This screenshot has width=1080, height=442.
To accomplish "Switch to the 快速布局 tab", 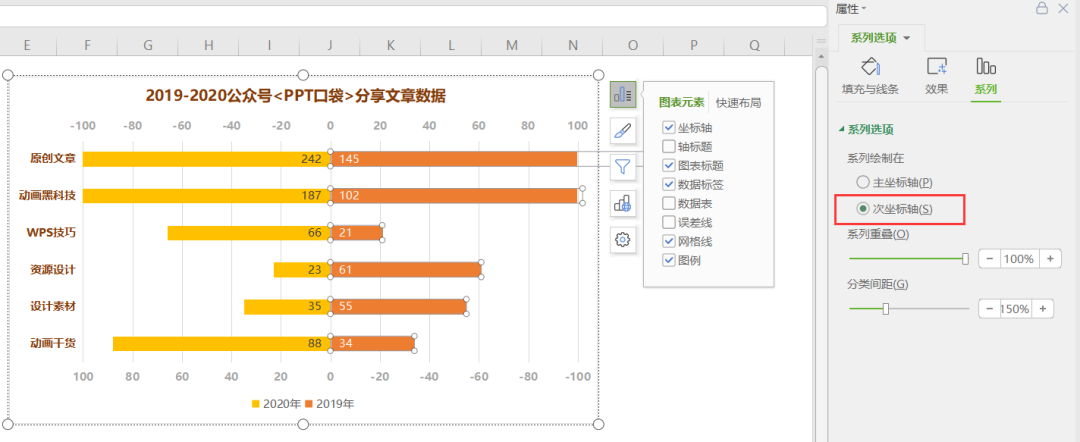I will (738, 103).
